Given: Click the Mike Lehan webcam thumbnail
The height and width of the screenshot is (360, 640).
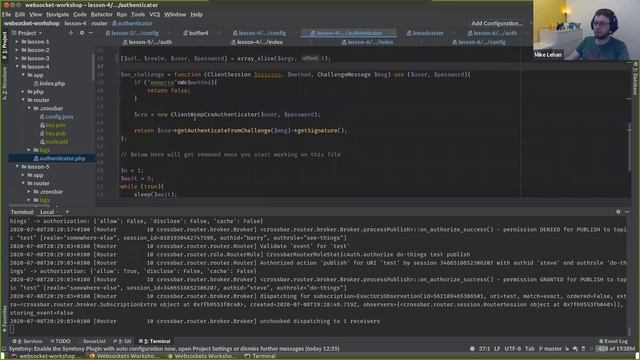Looking at the screenshot, I should pyautogui.click(x=586, y=30).
